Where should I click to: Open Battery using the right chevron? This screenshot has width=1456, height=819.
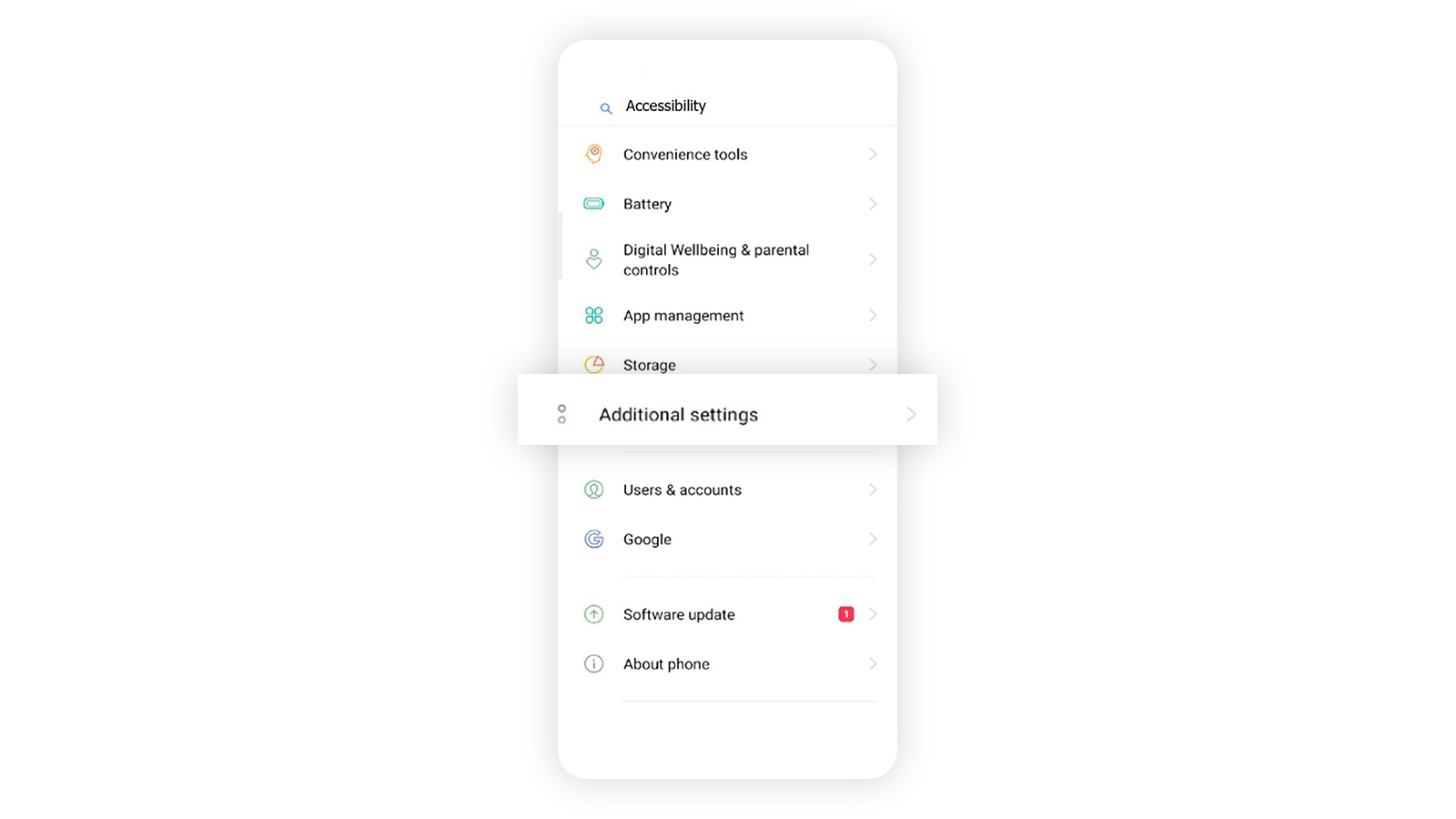[873, 204]
